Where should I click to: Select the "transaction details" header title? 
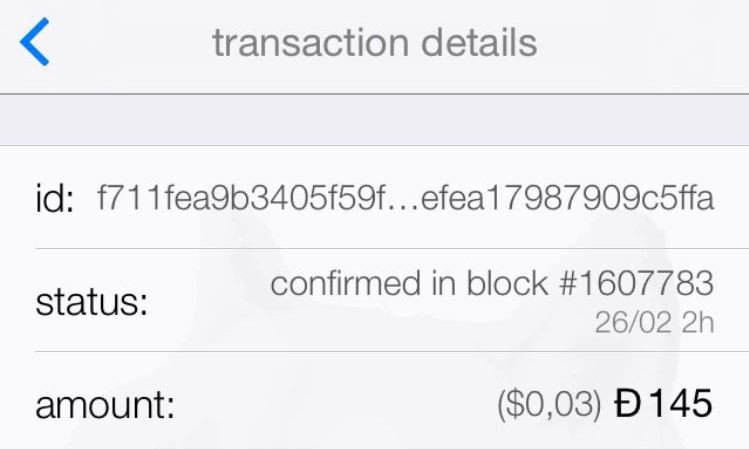[375, 43]
